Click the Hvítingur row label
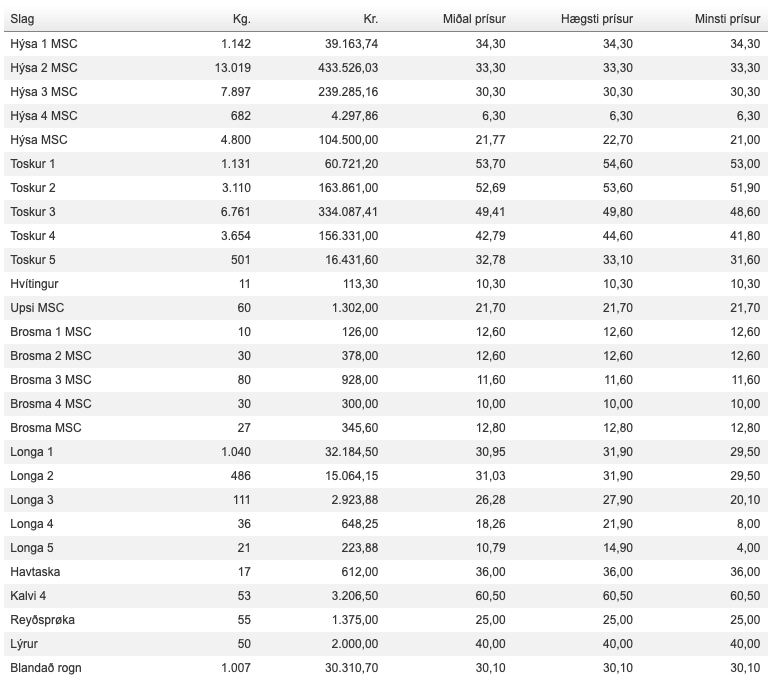Screen dimensions: 777x688 coord(34,284)
